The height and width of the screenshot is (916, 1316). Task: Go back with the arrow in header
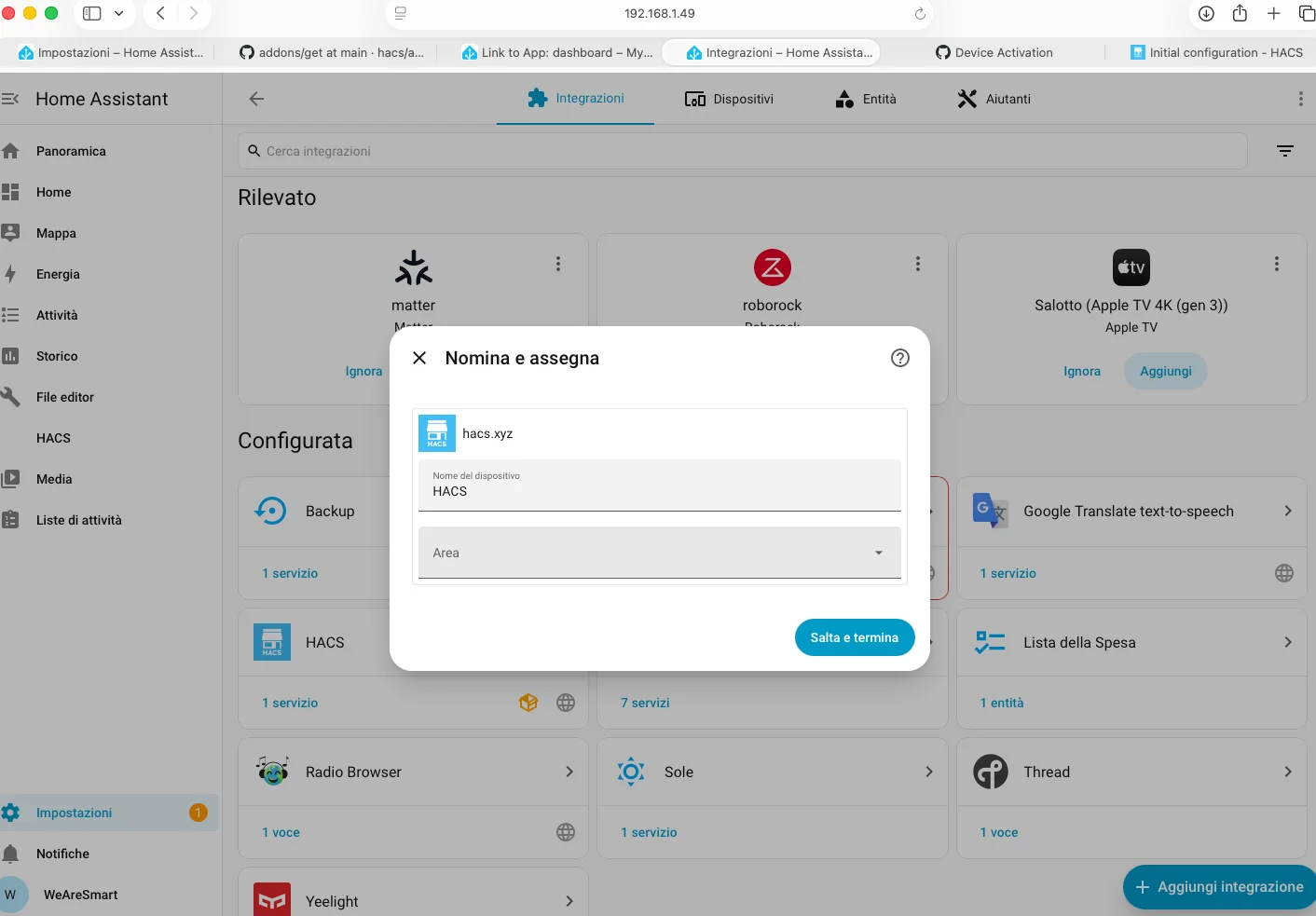(x=256, y=99)
